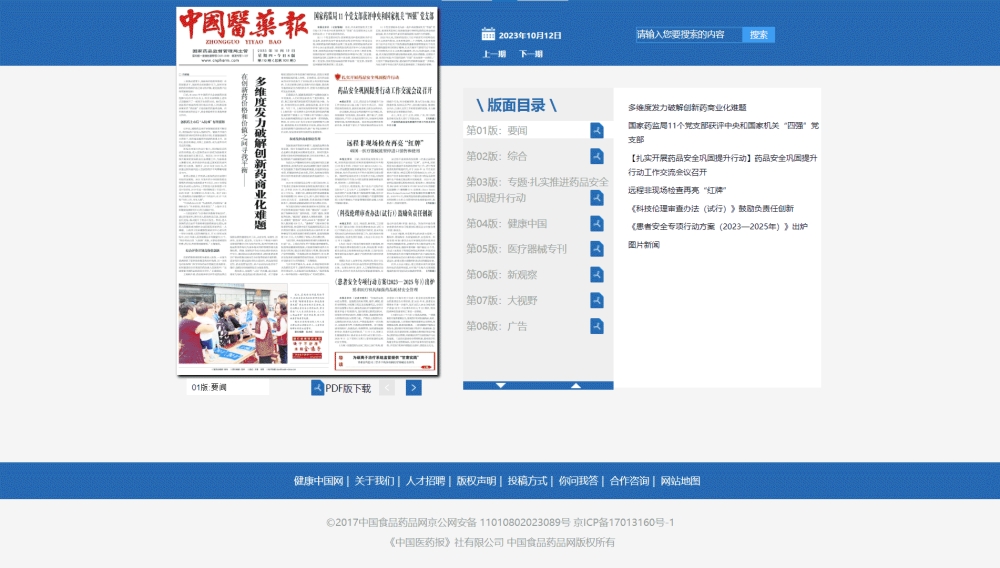Select 第03版 专题 catalog entry
The height and width of the screenshot is (568, 1000).
coord(537,190)
